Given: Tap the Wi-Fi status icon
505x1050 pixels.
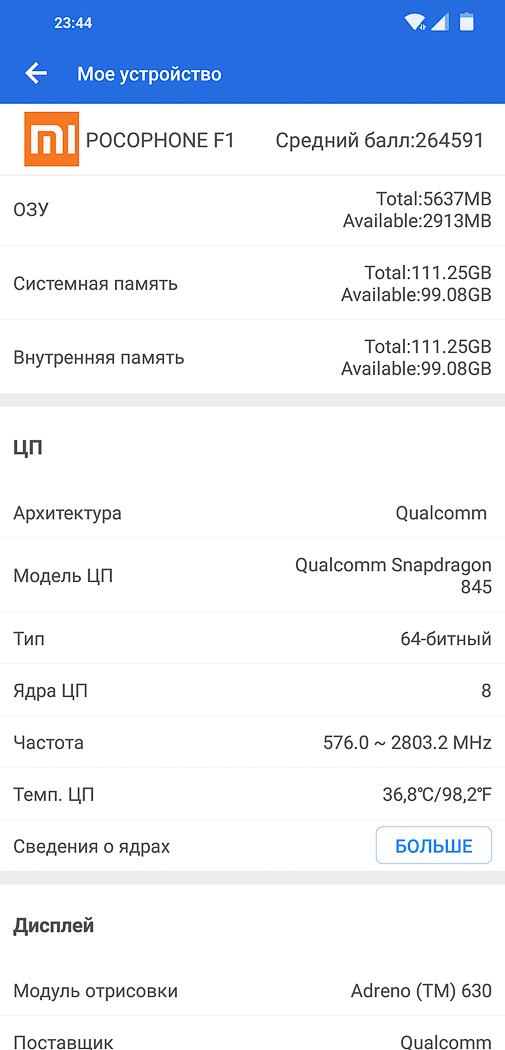Looking at the screenshot, I should point(415,22).
